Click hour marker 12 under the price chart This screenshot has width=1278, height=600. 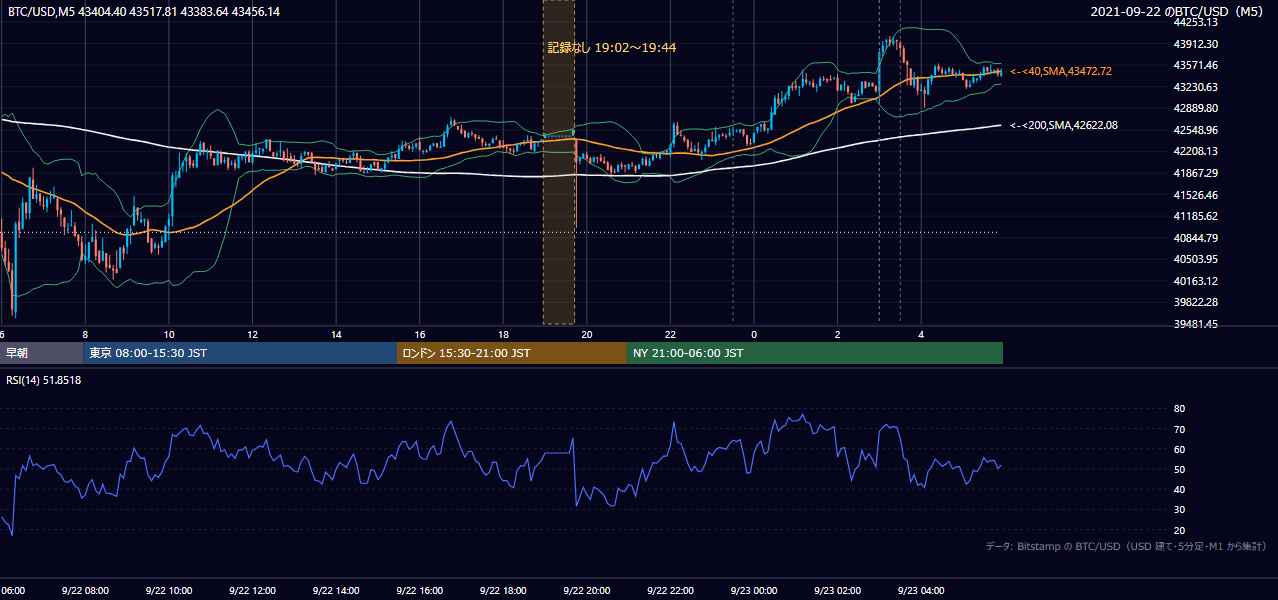coord(252,334)
